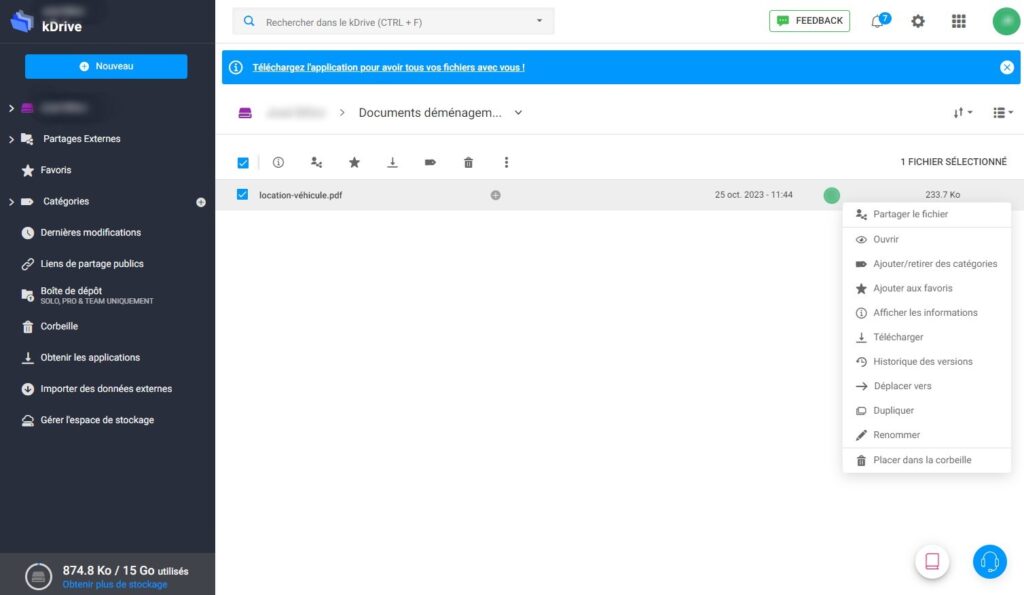
Task: Click the kDrive logo icon
Action: pos(22,21)
